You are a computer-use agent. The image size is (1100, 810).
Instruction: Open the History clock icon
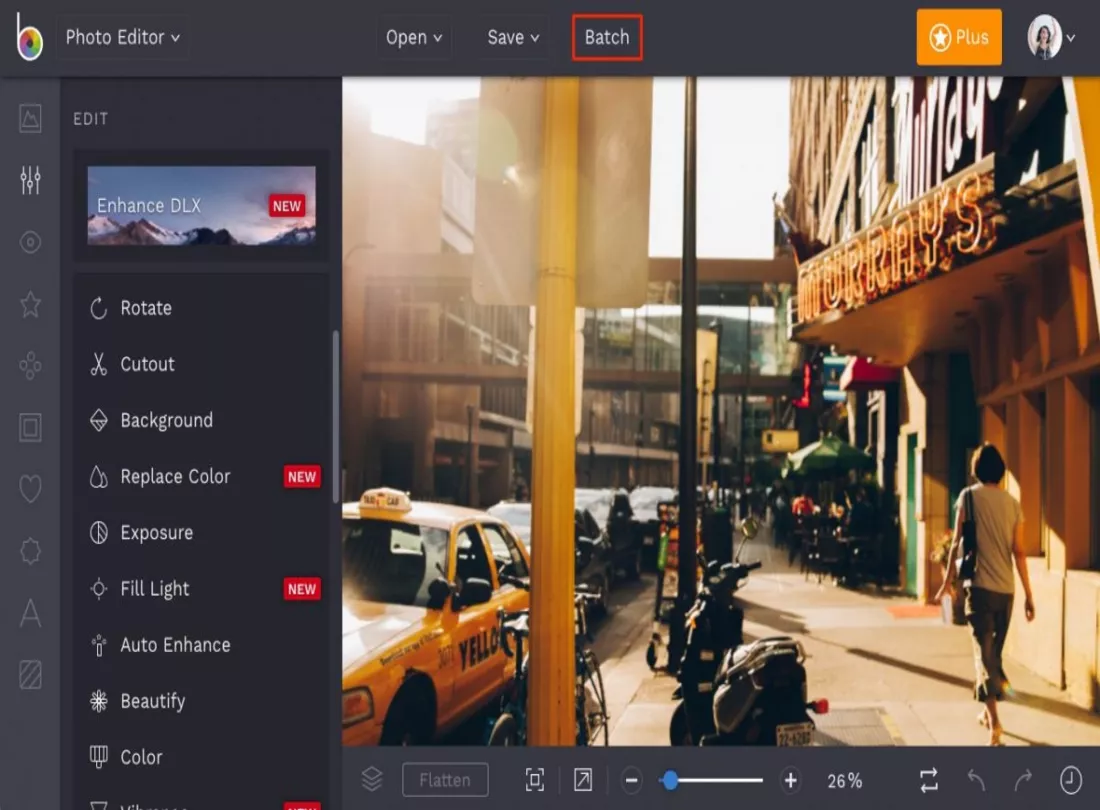(1070, 780)
